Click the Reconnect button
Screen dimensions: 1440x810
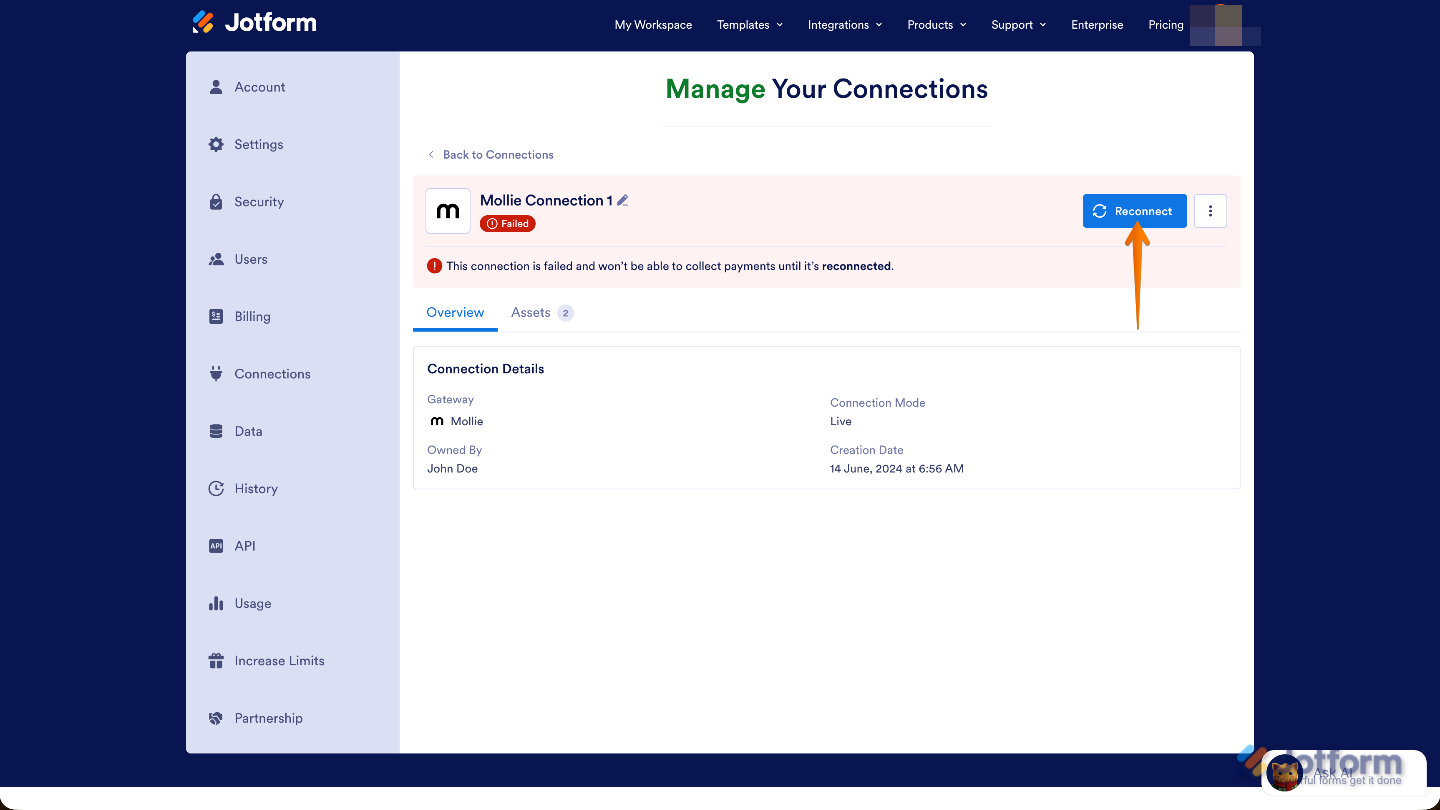pos(1134,210)
